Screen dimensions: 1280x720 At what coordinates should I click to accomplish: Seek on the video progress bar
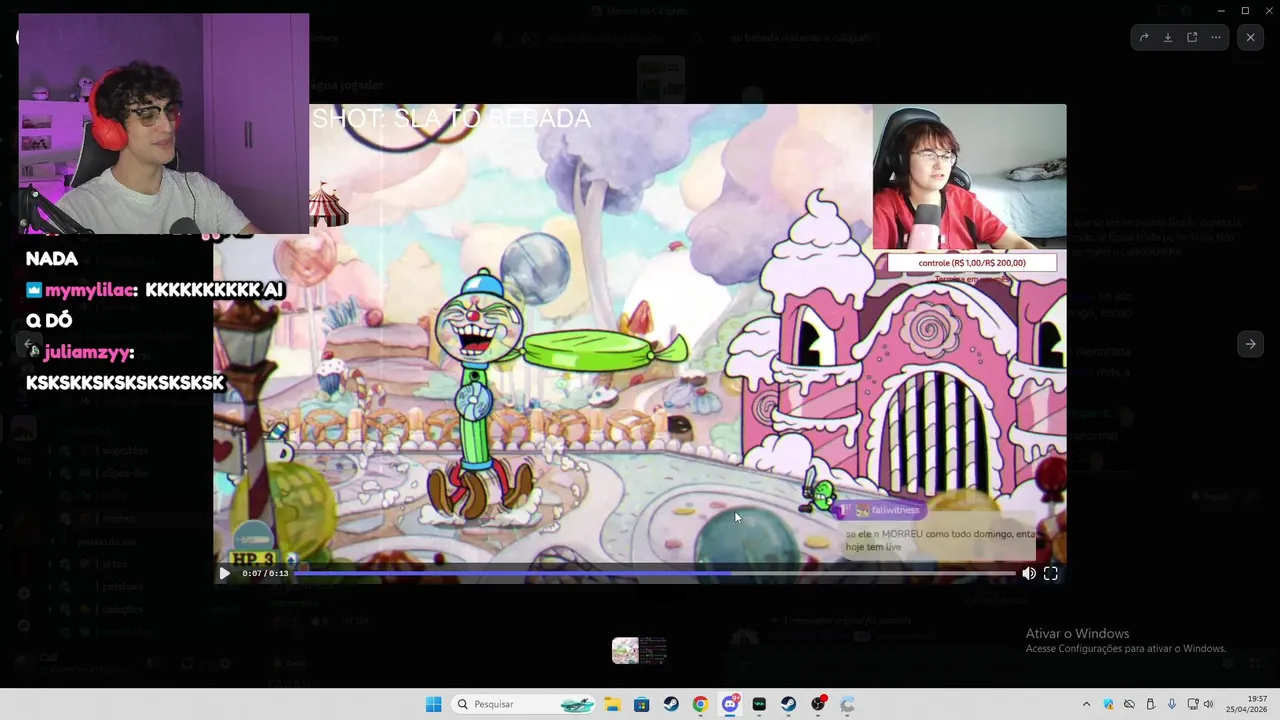pos(655,573)
